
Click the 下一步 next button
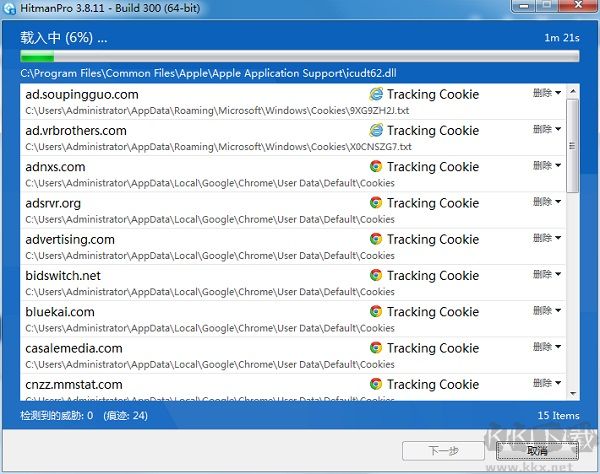tap(443, 451)
